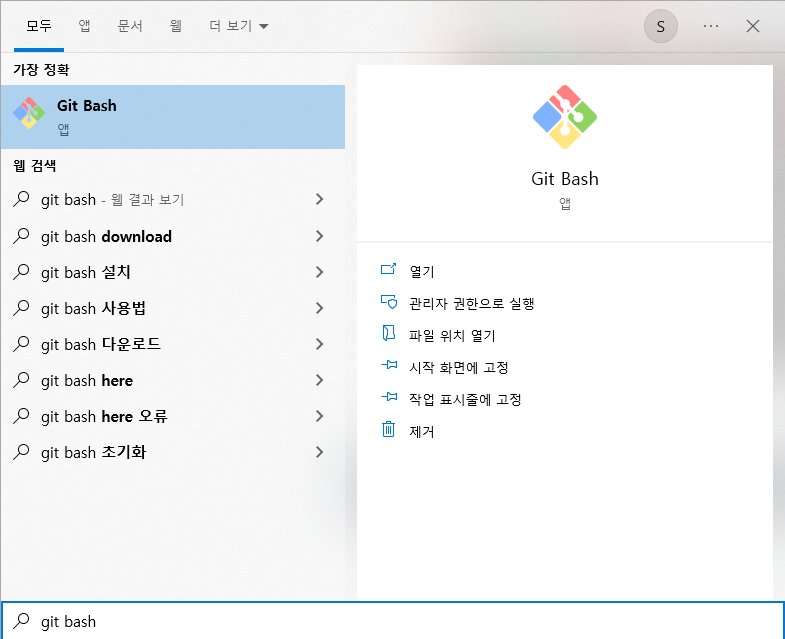The width and height of the screenshot is (785, 639).
Task: Click search icon beside 'git bash download'
Action: pos(21,235)
